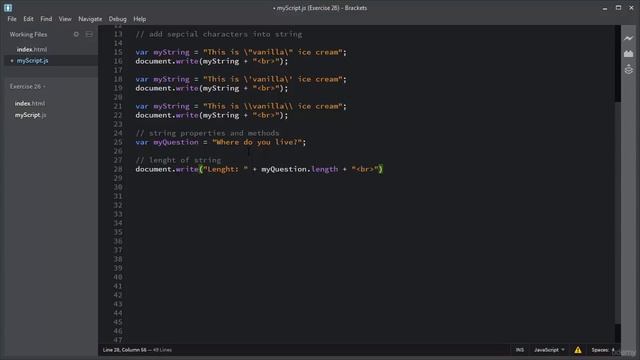The width and height of the screenshot is (640, 360).
Task: Open myScript.js in Exercise 26 tree
Action: (x=31, y=115)
